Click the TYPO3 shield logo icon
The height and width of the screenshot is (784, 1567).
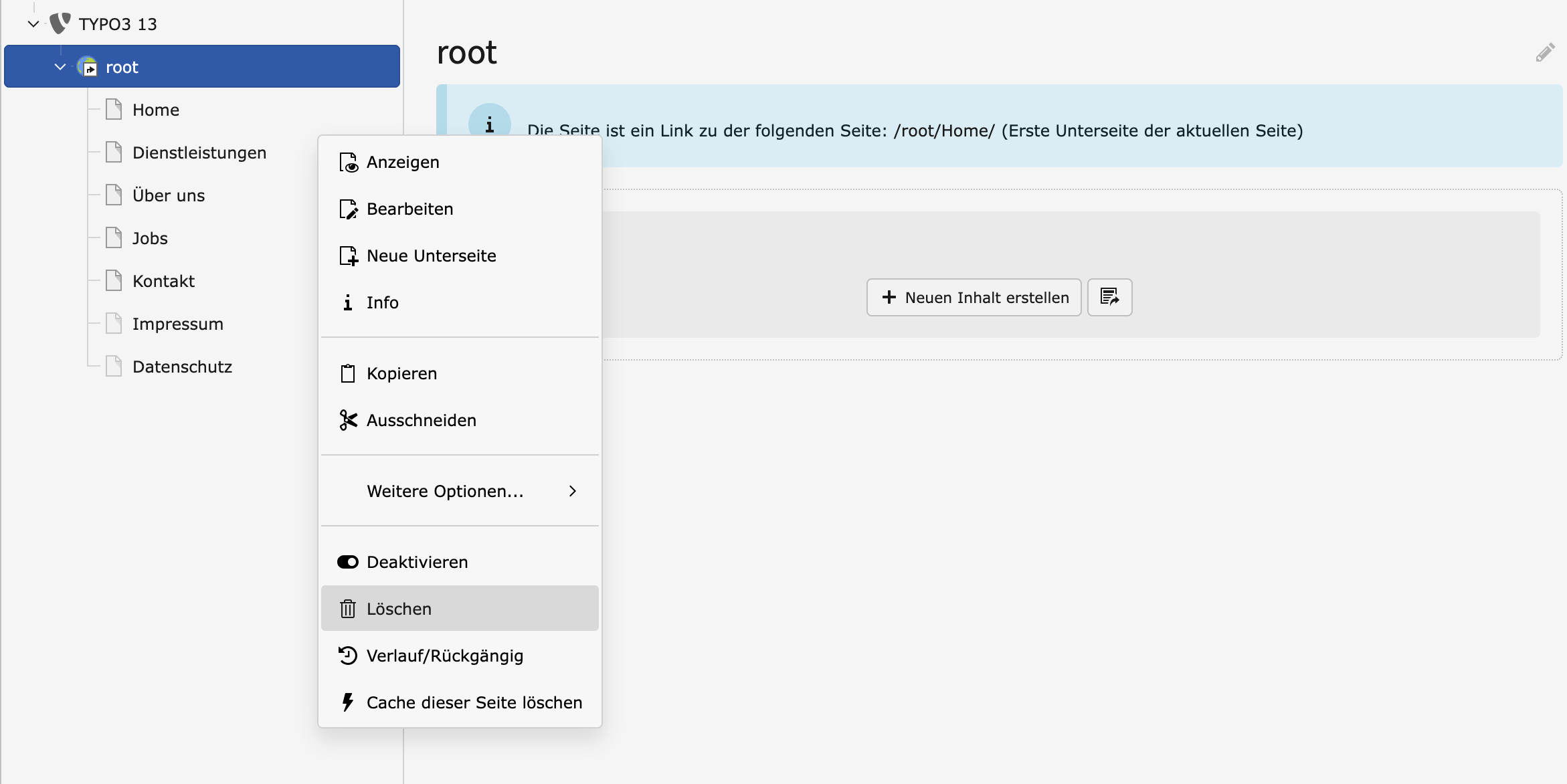tap(60, 23)
